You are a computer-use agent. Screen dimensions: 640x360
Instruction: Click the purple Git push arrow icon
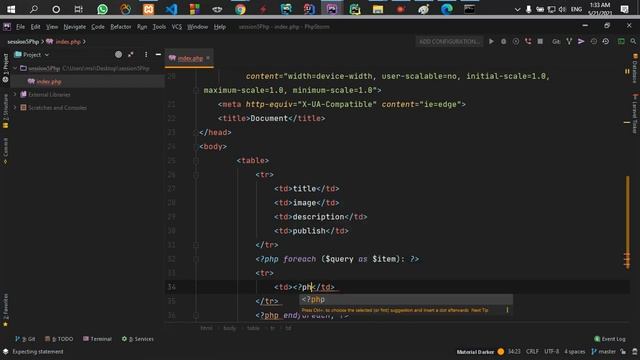pos(581,41)
